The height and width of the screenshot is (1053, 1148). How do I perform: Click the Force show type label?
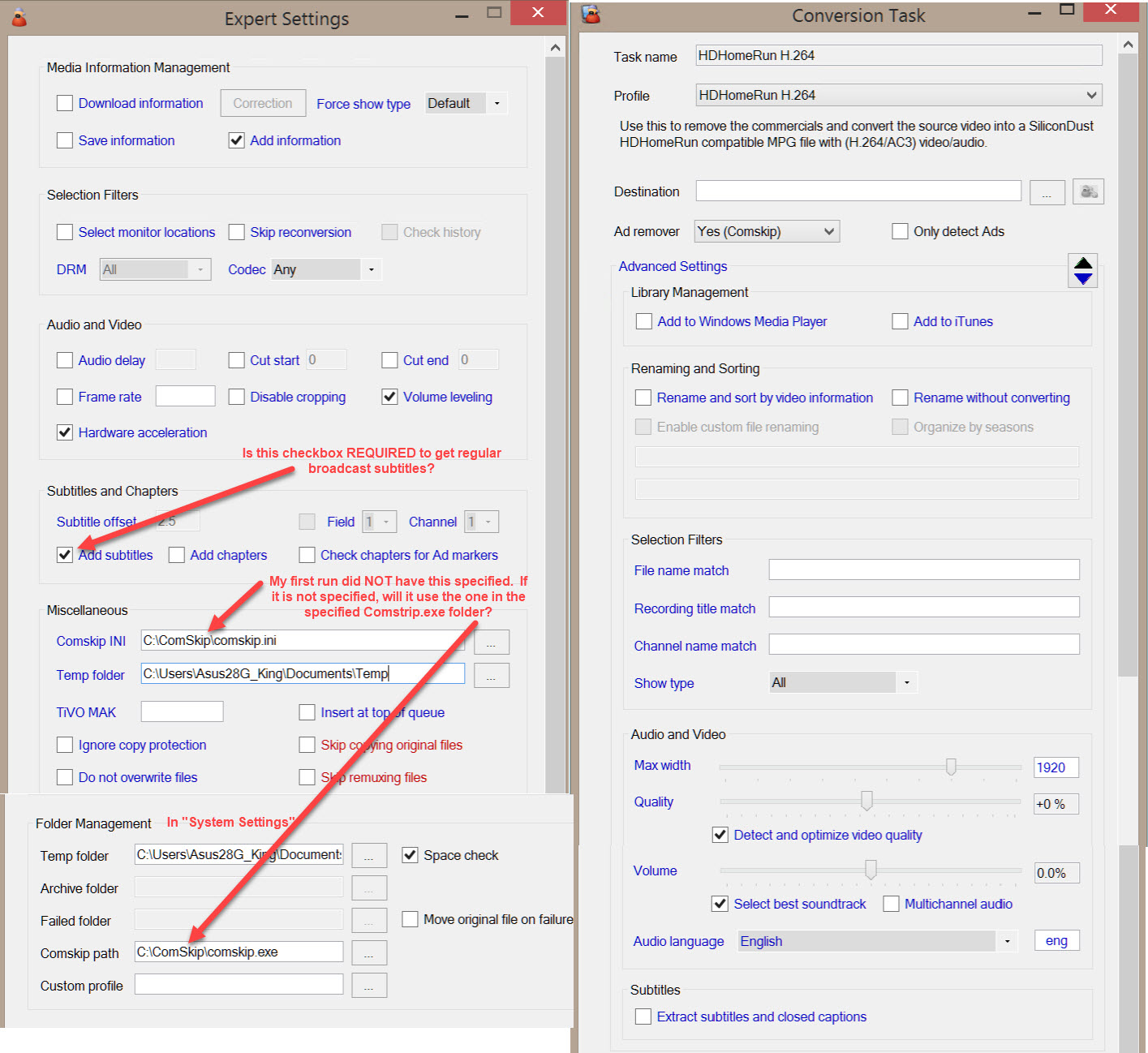(x=363, y=104)
